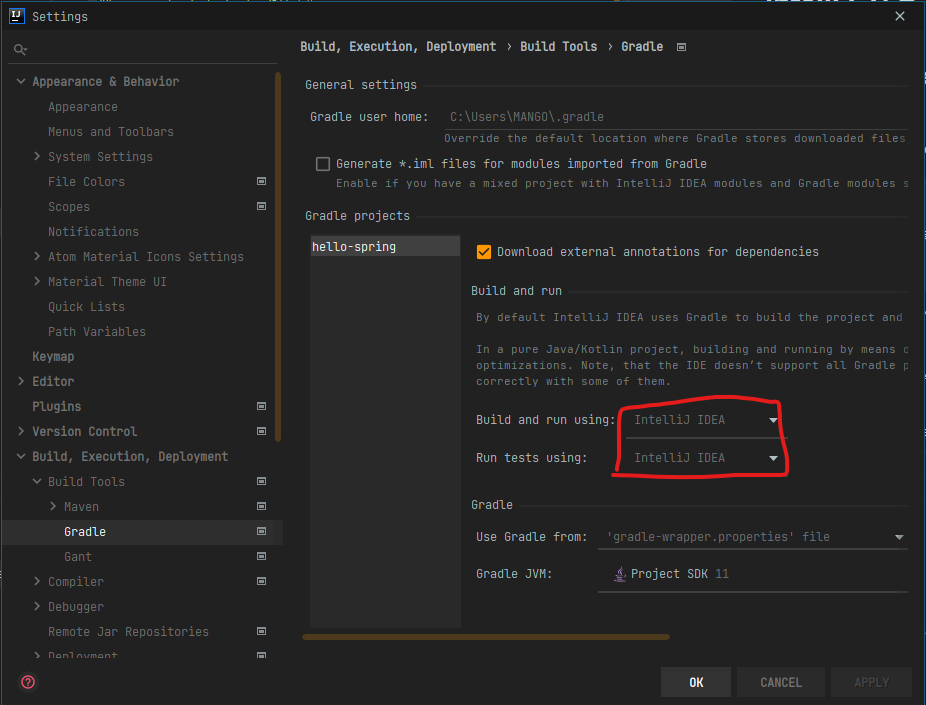Viewport: 926px width, 705px height.
Task: Click project-level icon next to Remote Jar Repositories
Action: coord(261,631)
